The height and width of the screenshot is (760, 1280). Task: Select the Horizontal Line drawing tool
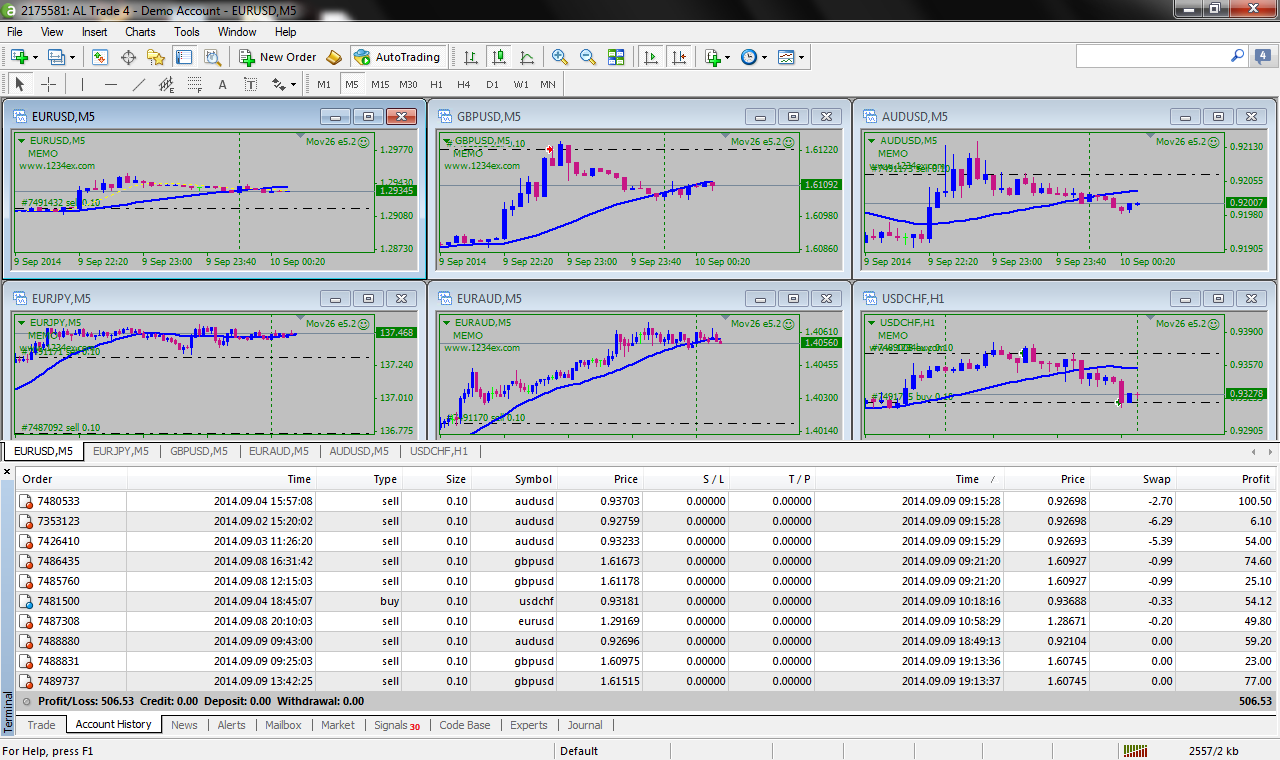(110, 84)
